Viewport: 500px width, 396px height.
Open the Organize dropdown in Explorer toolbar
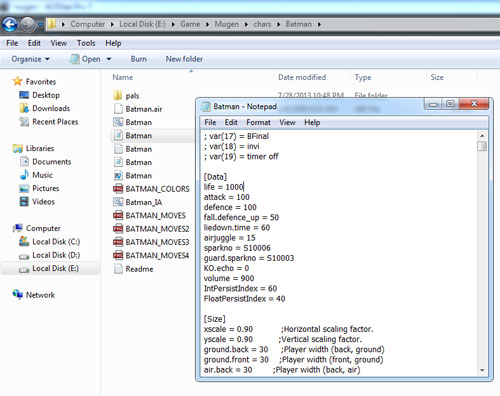pyautogui.click(x=30, y=59)
